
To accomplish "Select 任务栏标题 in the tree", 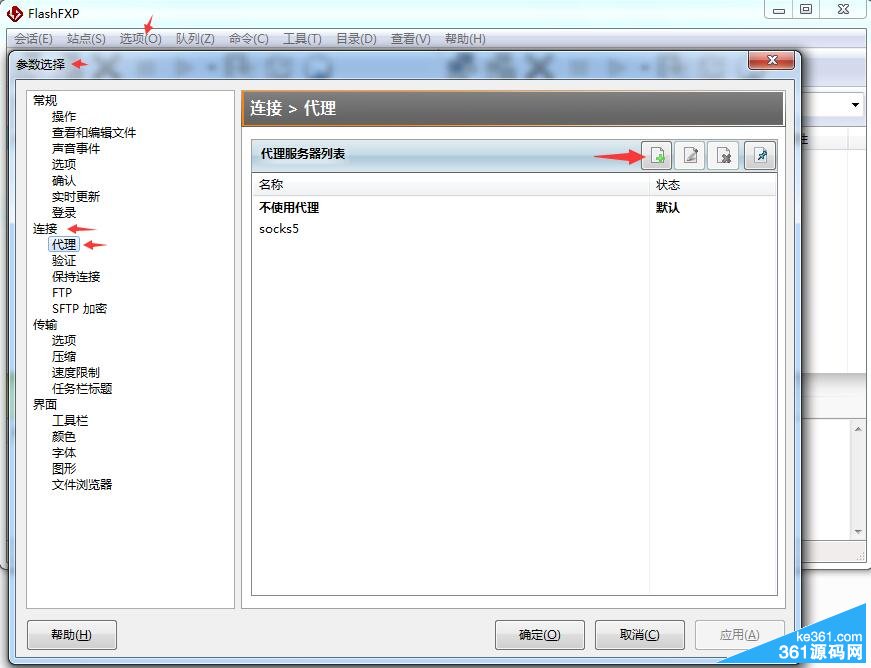I will [x=82, y=389].
